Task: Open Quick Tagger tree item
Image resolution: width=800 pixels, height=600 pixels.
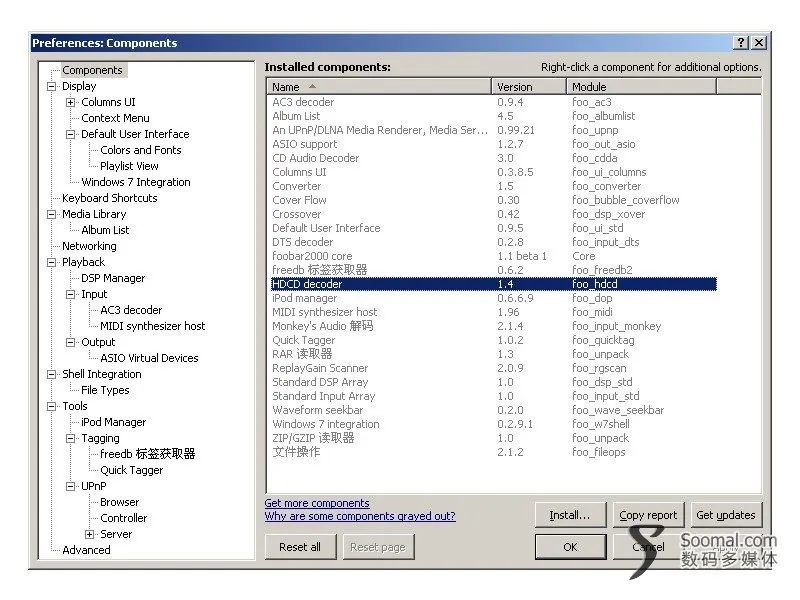Action: (132, 470)
